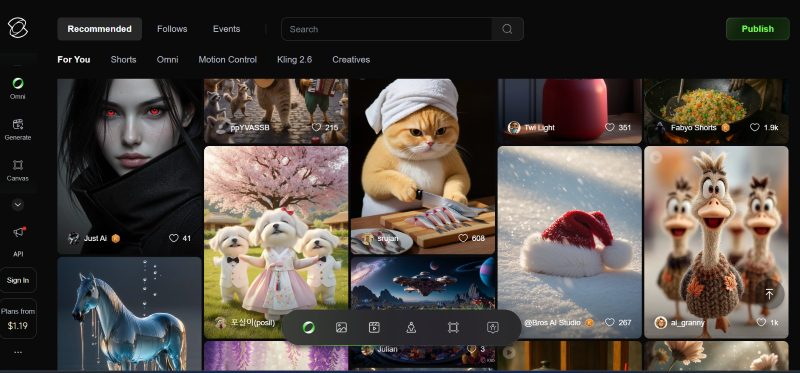Like the cat post with 608 likes
This screenshot has width=800, height=373.
coord(463,238)
